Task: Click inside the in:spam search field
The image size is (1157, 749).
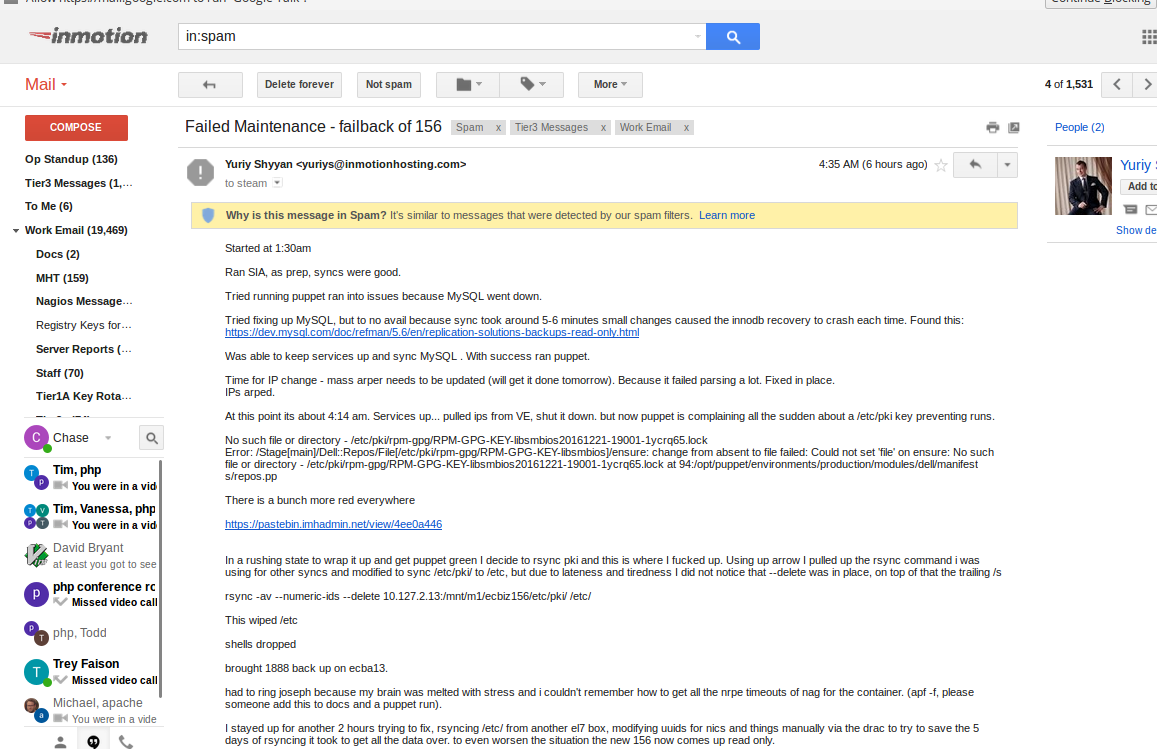Action: 435,37
